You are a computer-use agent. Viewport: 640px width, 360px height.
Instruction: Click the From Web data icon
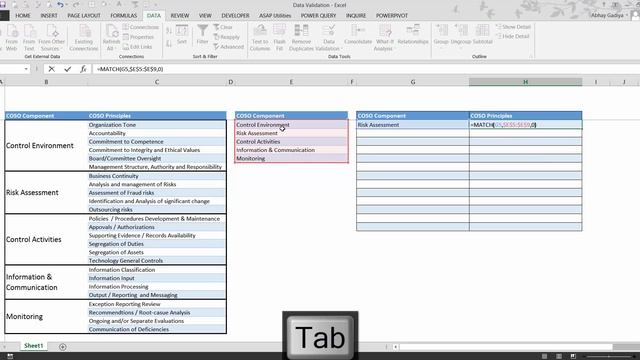(12, 37)
